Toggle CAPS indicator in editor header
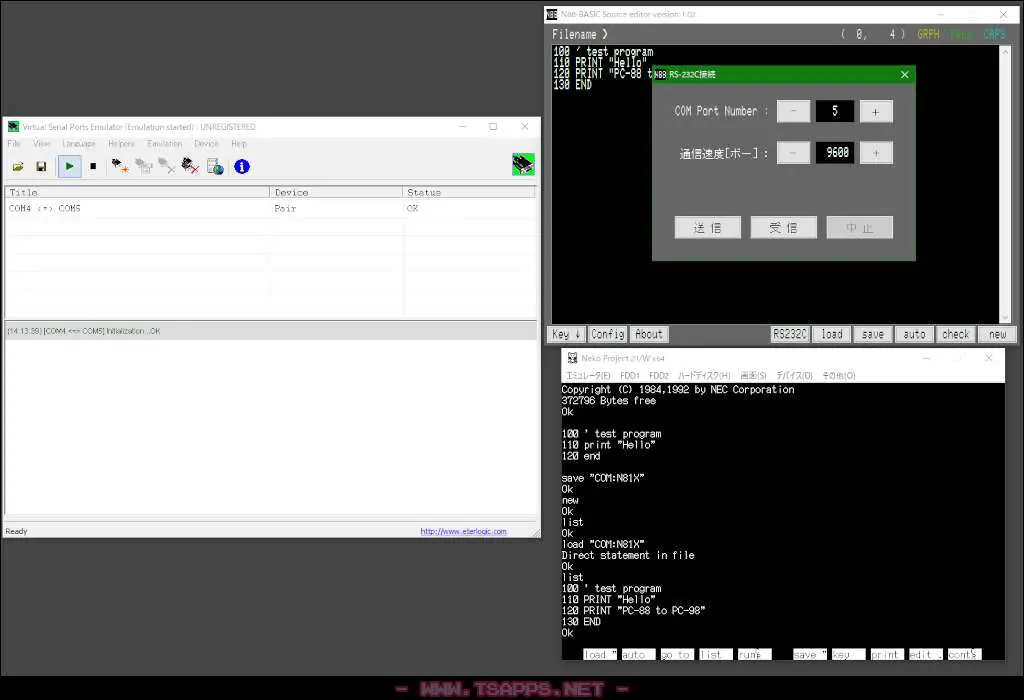Viewport: 1024px width, 700px height. click(x=995, y=34)
